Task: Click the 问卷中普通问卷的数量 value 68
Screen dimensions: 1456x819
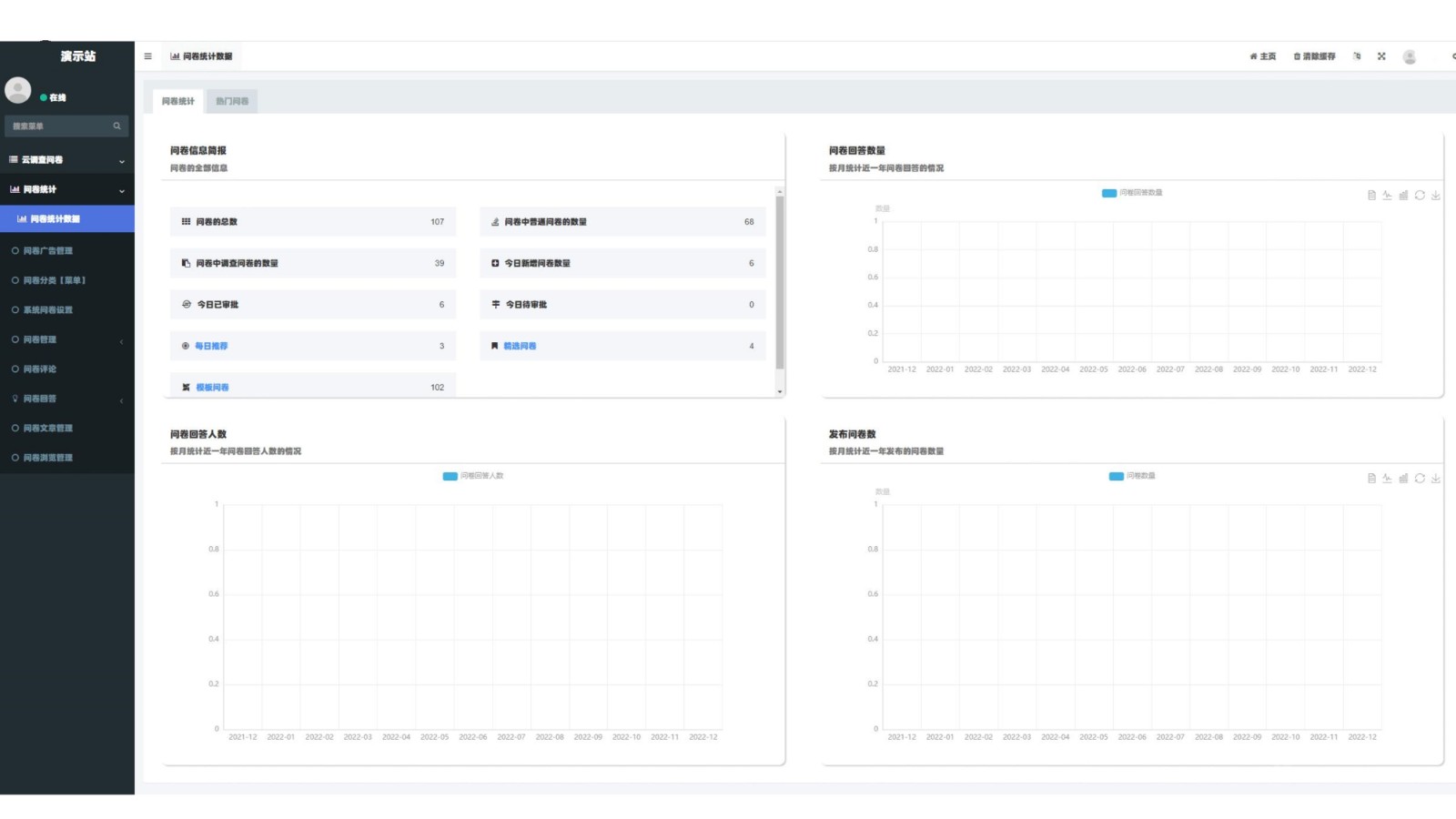Action: (x=749, y=222)
